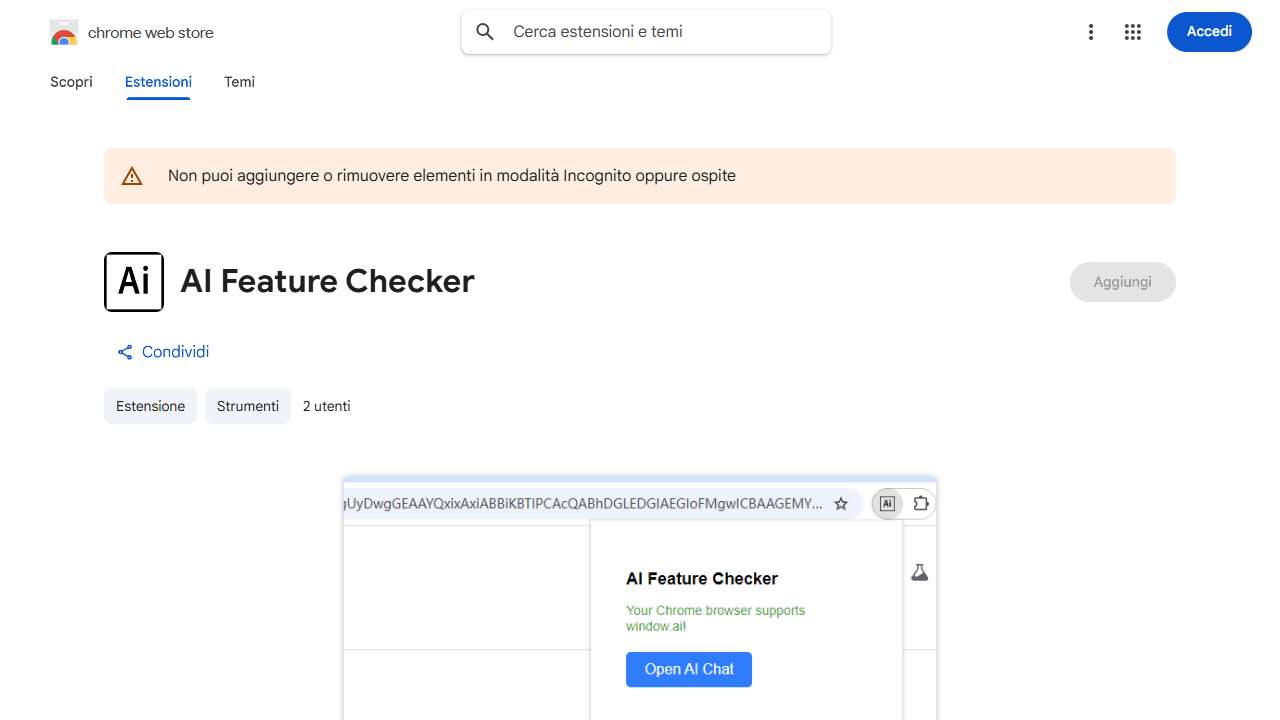Open the three-dot options menu

pyautogui.click(x=1090, y=31)
